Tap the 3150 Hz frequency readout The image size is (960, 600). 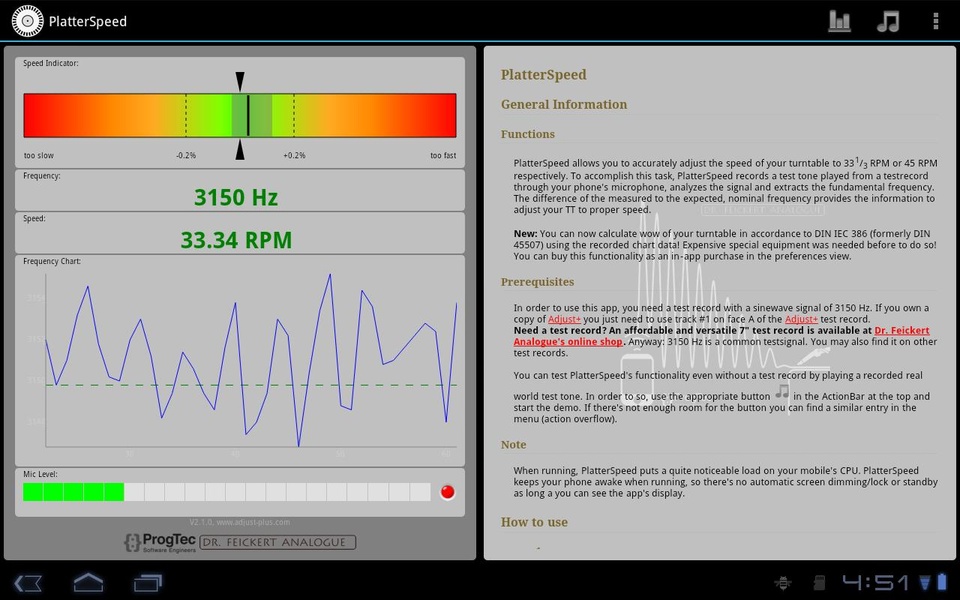pos(236,197)
